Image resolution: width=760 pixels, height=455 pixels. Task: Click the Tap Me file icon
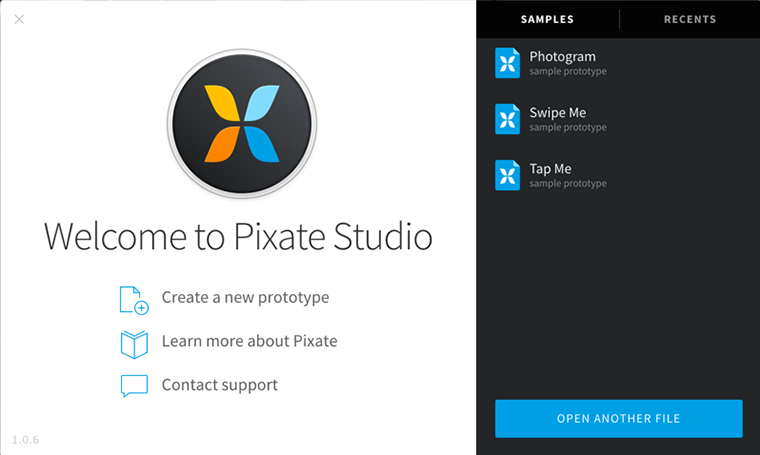point(507,175)
